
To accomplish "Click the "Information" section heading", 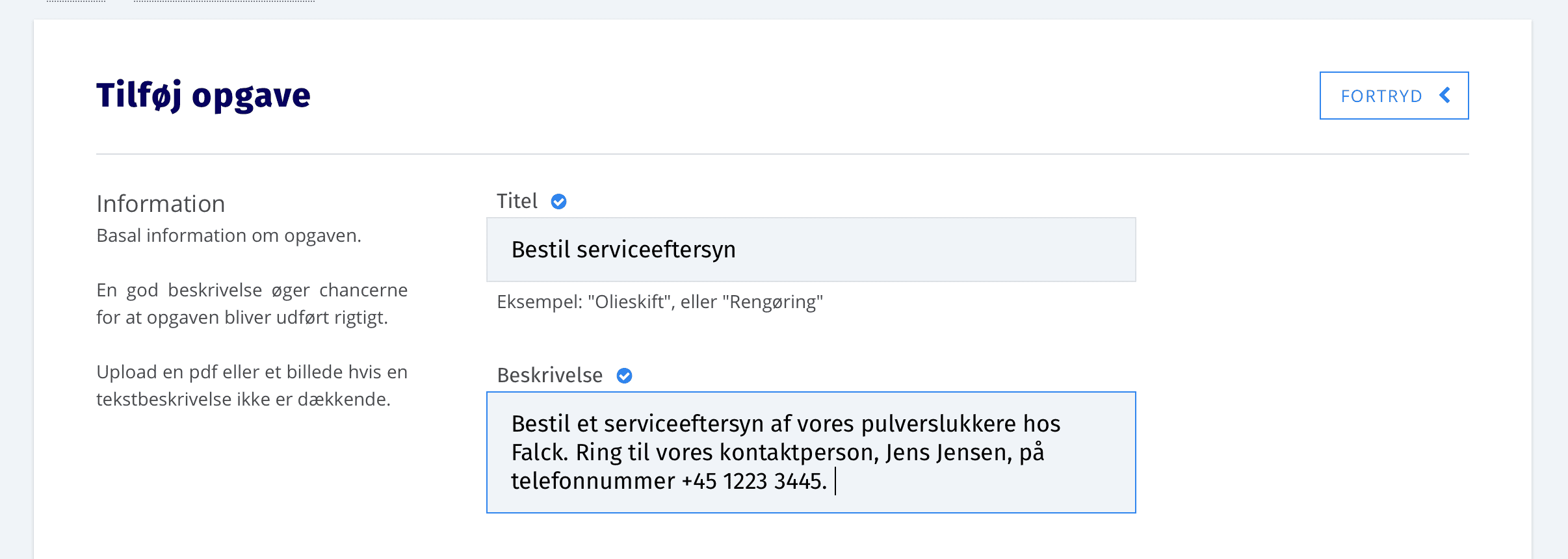I will point(161,204).
